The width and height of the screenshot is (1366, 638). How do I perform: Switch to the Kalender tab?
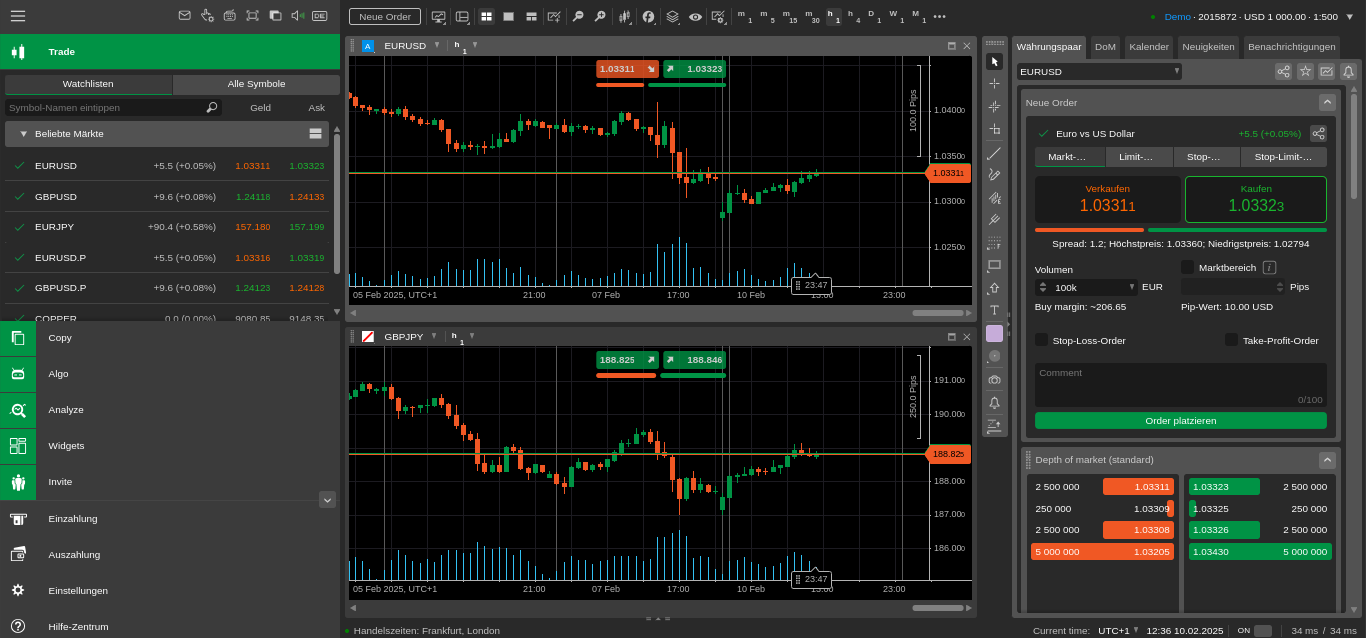(1148, 47)
